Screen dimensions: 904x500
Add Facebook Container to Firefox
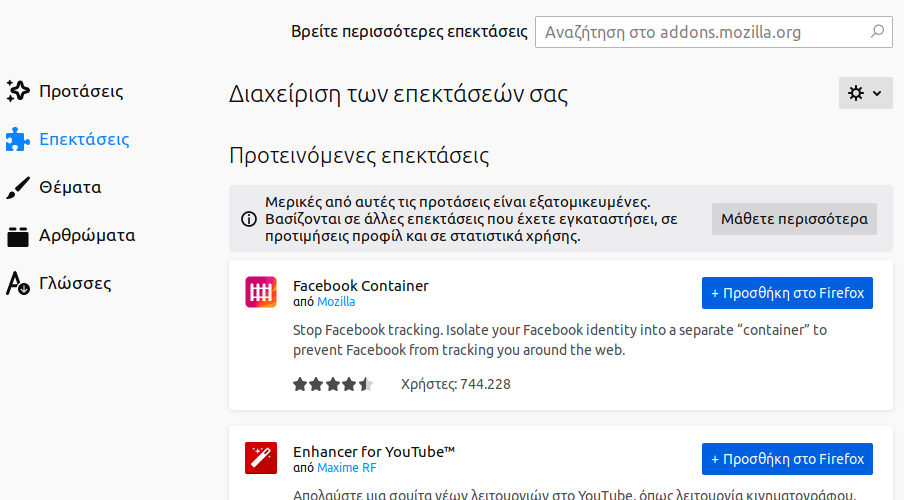787,293
